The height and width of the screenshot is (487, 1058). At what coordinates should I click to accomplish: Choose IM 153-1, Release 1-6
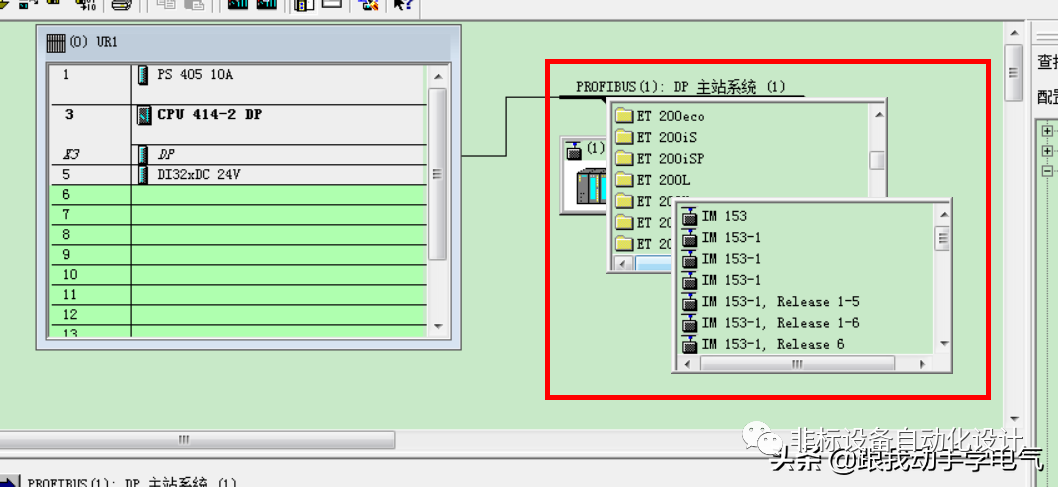(x=771, y=323)
